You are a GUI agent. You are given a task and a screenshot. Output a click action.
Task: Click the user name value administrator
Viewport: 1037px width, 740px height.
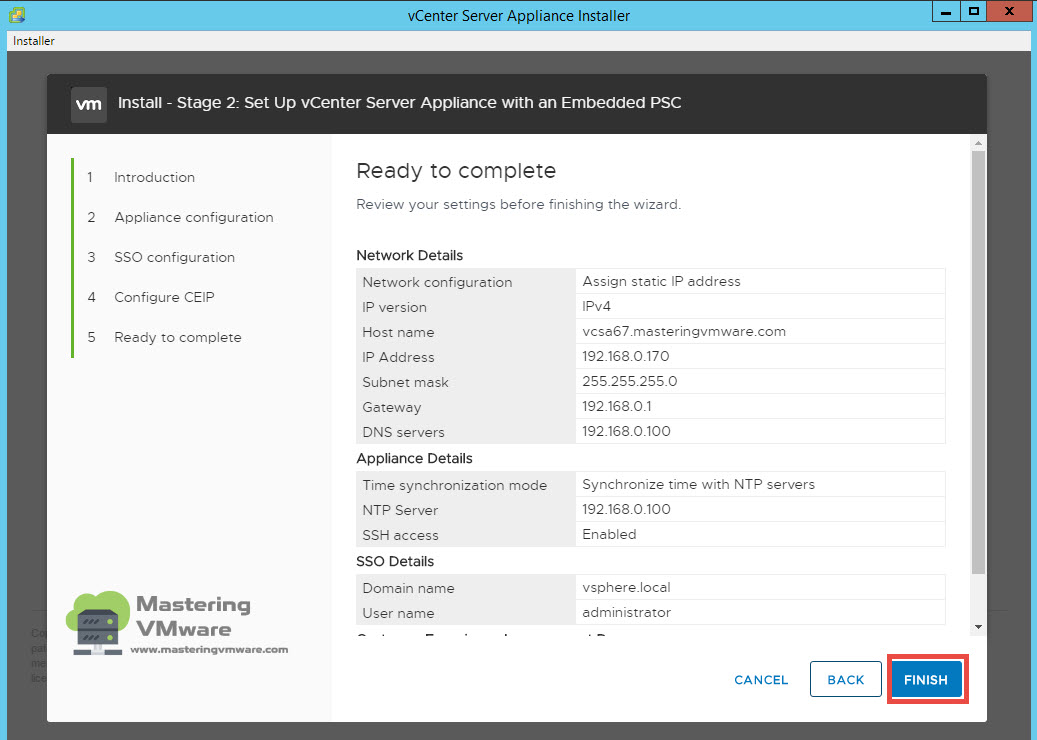[x=626, y=612]
